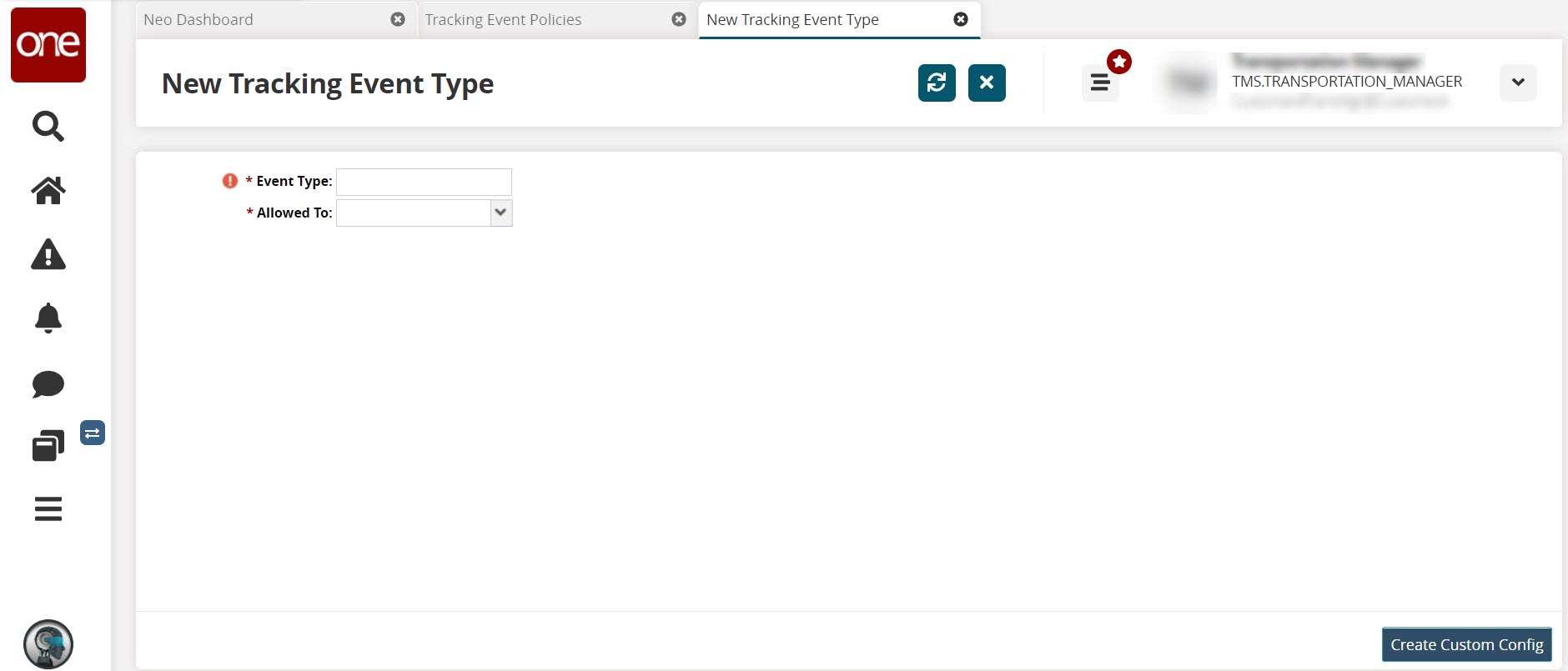Image resolution: width=1568 pixels, height=671 pixels.
Task: Open the stacked windows switcher icon
Action: [48, 446]
